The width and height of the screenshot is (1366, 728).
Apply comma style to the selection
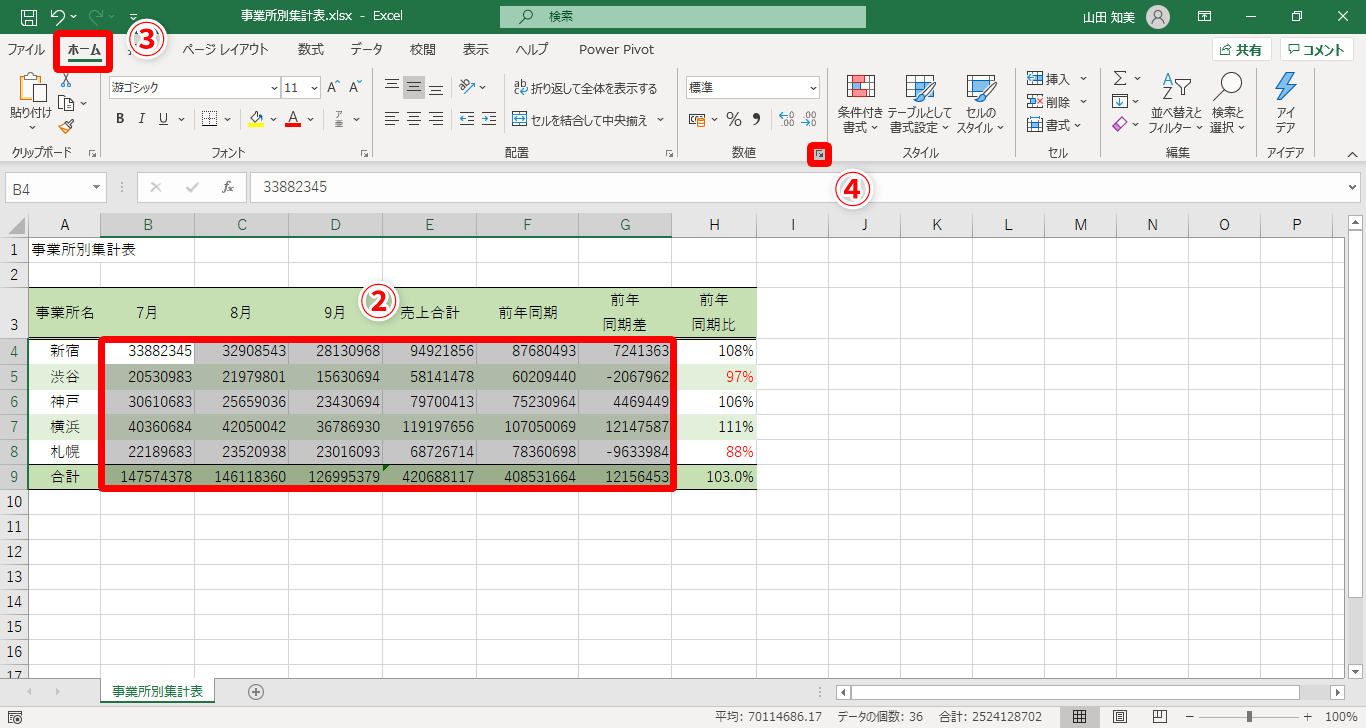(x=757, y=120)
